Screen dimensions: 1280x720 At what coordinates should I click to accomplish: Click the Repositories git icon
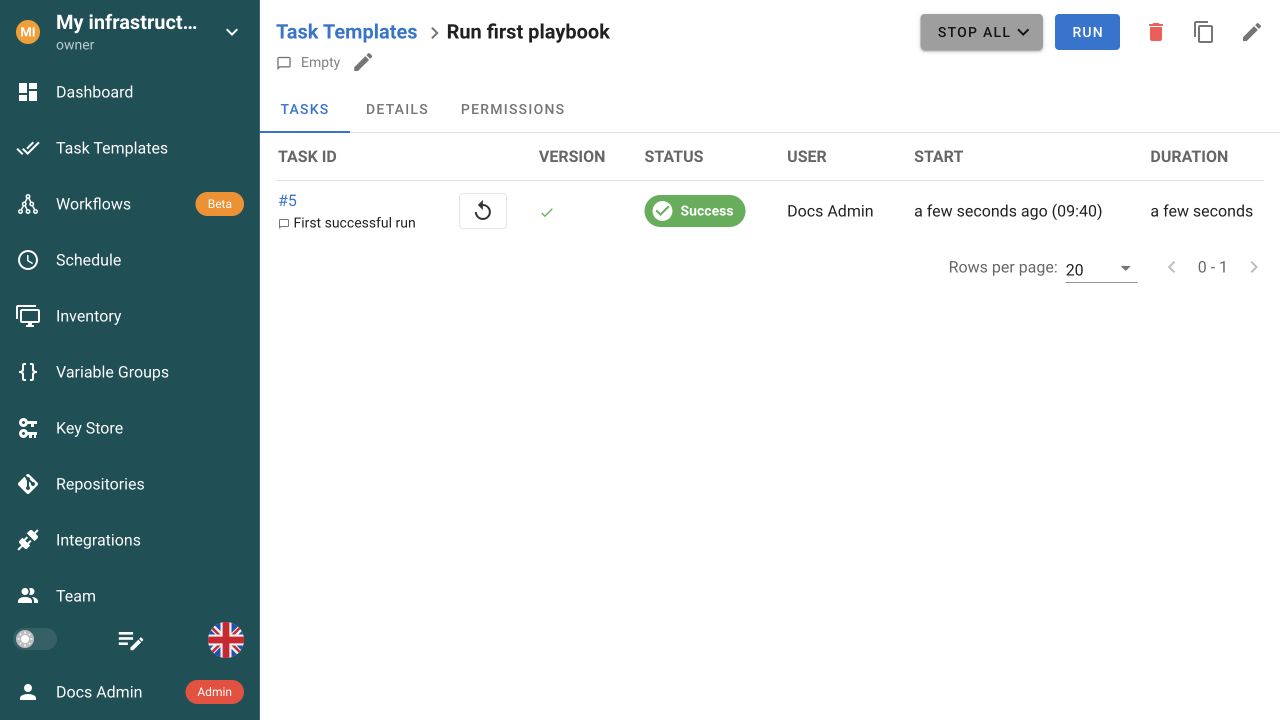coord(28,484)
